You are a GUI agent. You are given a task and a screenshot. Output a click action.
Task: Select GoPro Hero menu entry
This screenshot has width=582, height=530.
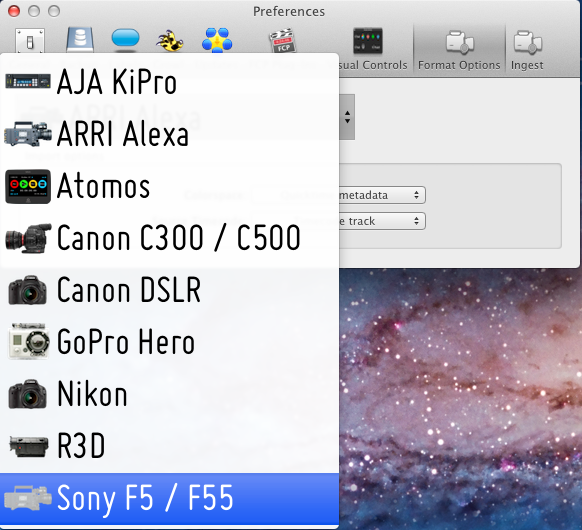pos(169,342)
